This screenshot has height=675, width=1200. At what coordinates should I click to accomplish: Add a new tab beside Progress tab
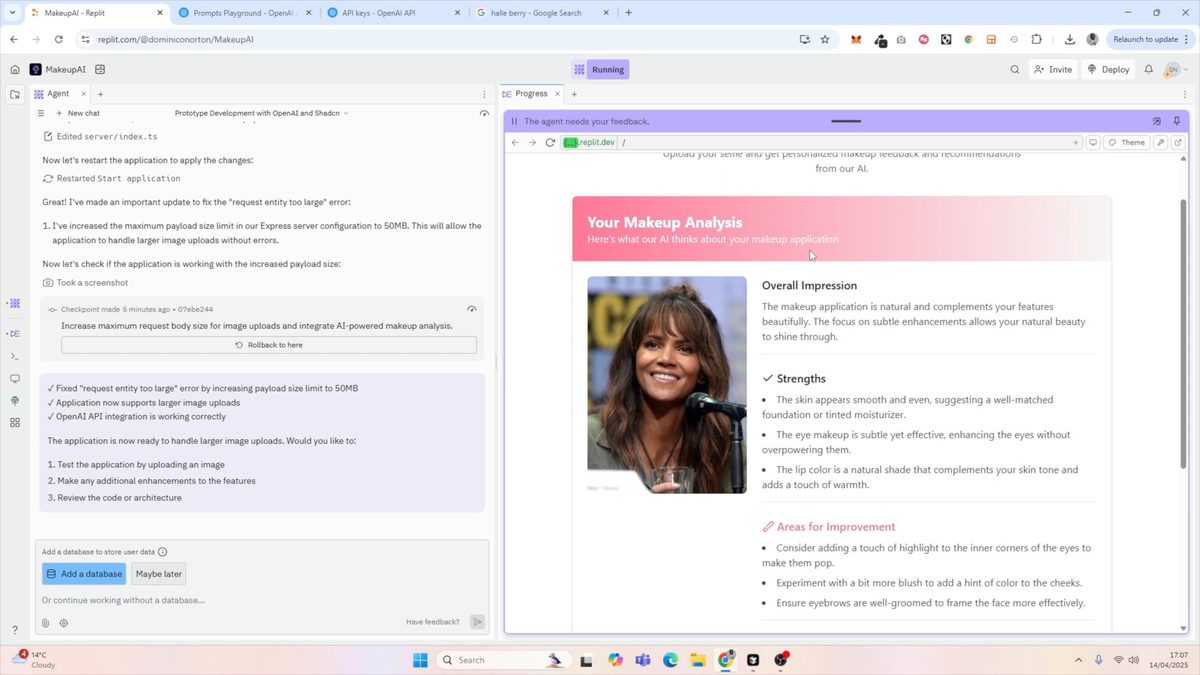574,94
